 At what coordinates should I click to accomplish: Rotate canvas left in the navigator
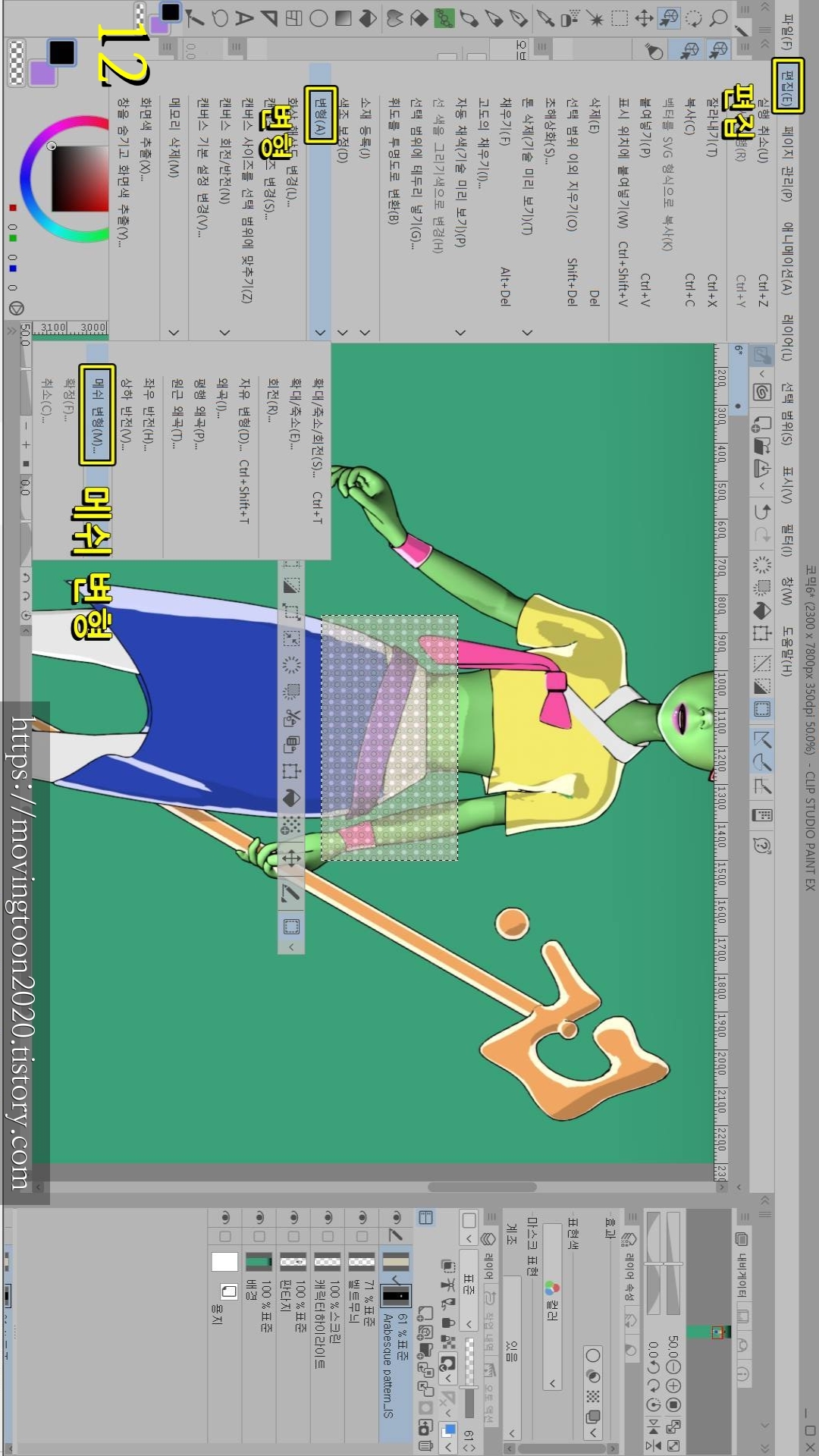point(653,1367)
